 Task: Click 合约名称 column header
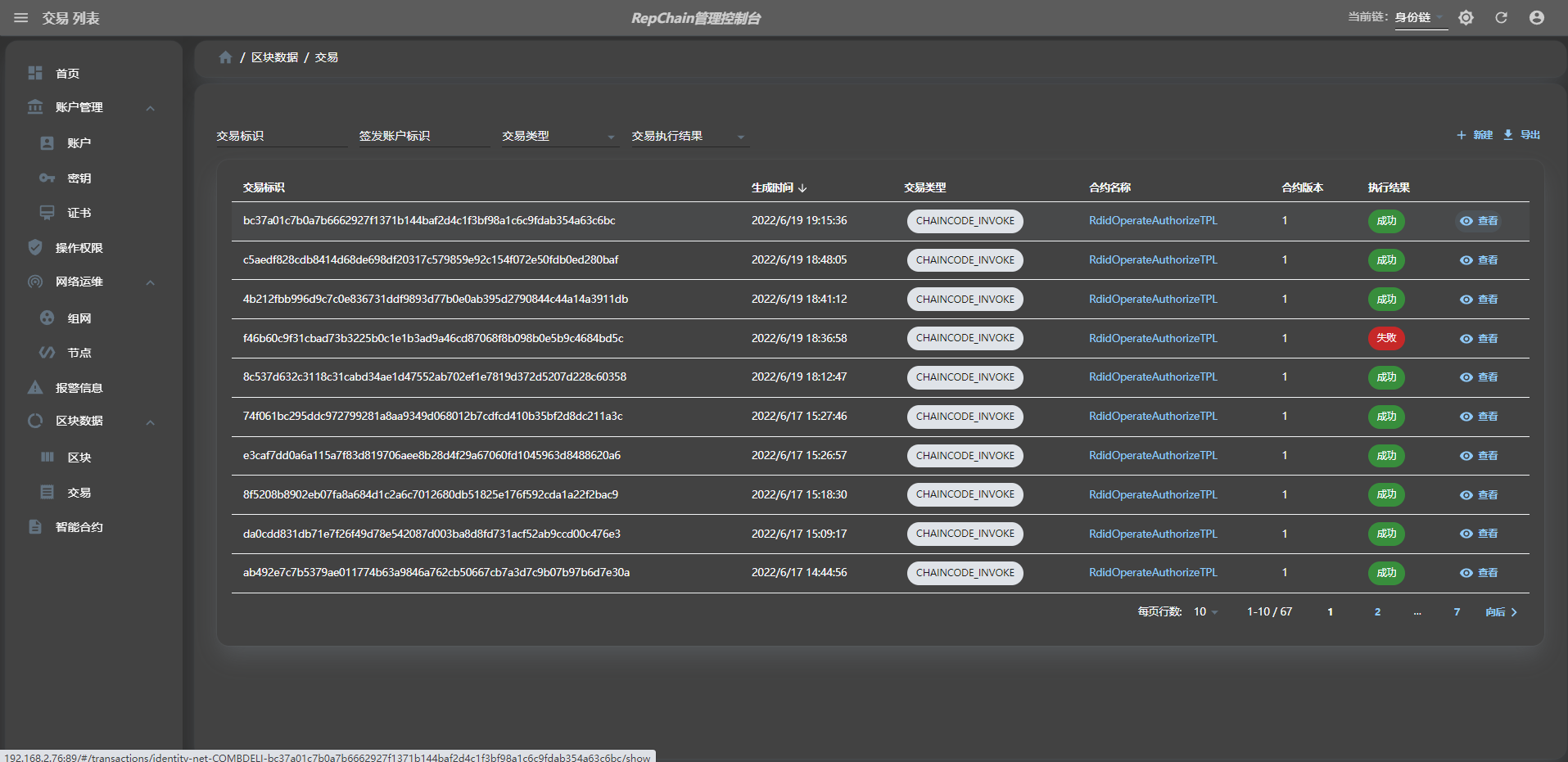(x=1109, y=188)
